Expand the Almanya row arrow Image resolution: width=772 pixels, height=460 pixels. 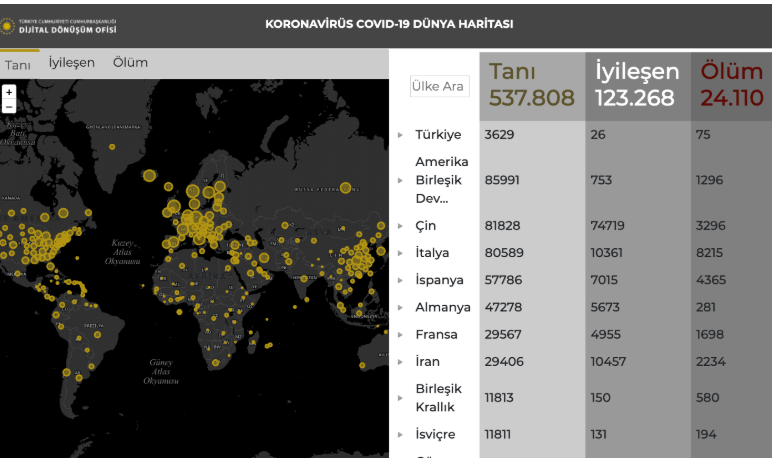(x=401, y=308)
